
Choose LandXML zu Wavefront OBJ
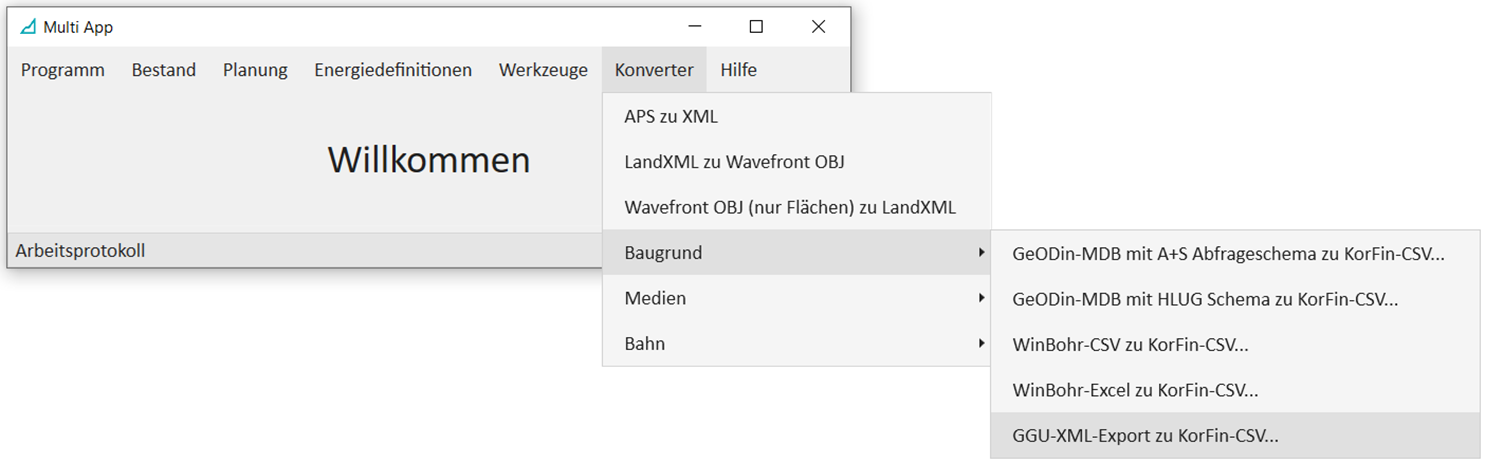796,162
